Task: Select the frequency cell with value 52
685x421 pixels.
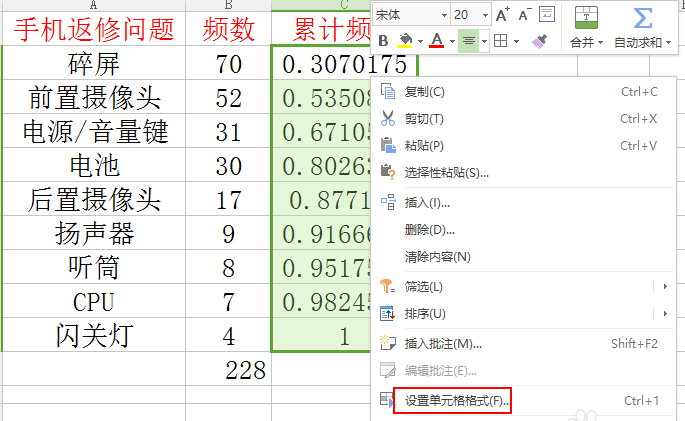Action: 228,97
